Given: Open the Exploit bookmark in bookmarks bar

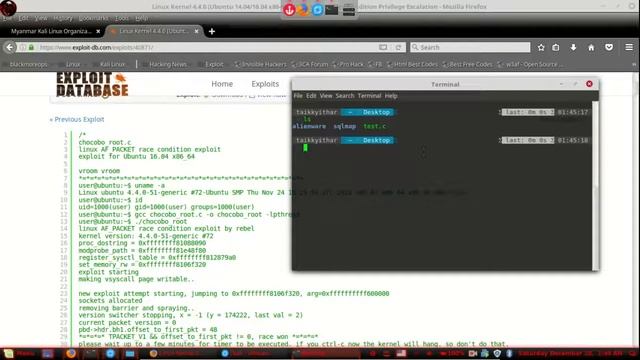Looking at the screenshot, I should [211, 64].
